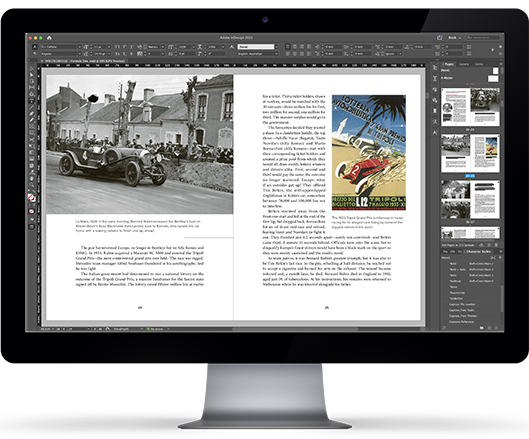Select the Pen tool in the toolbox
The height and width of the screenshot is (439, 529).
pos(32,113)
